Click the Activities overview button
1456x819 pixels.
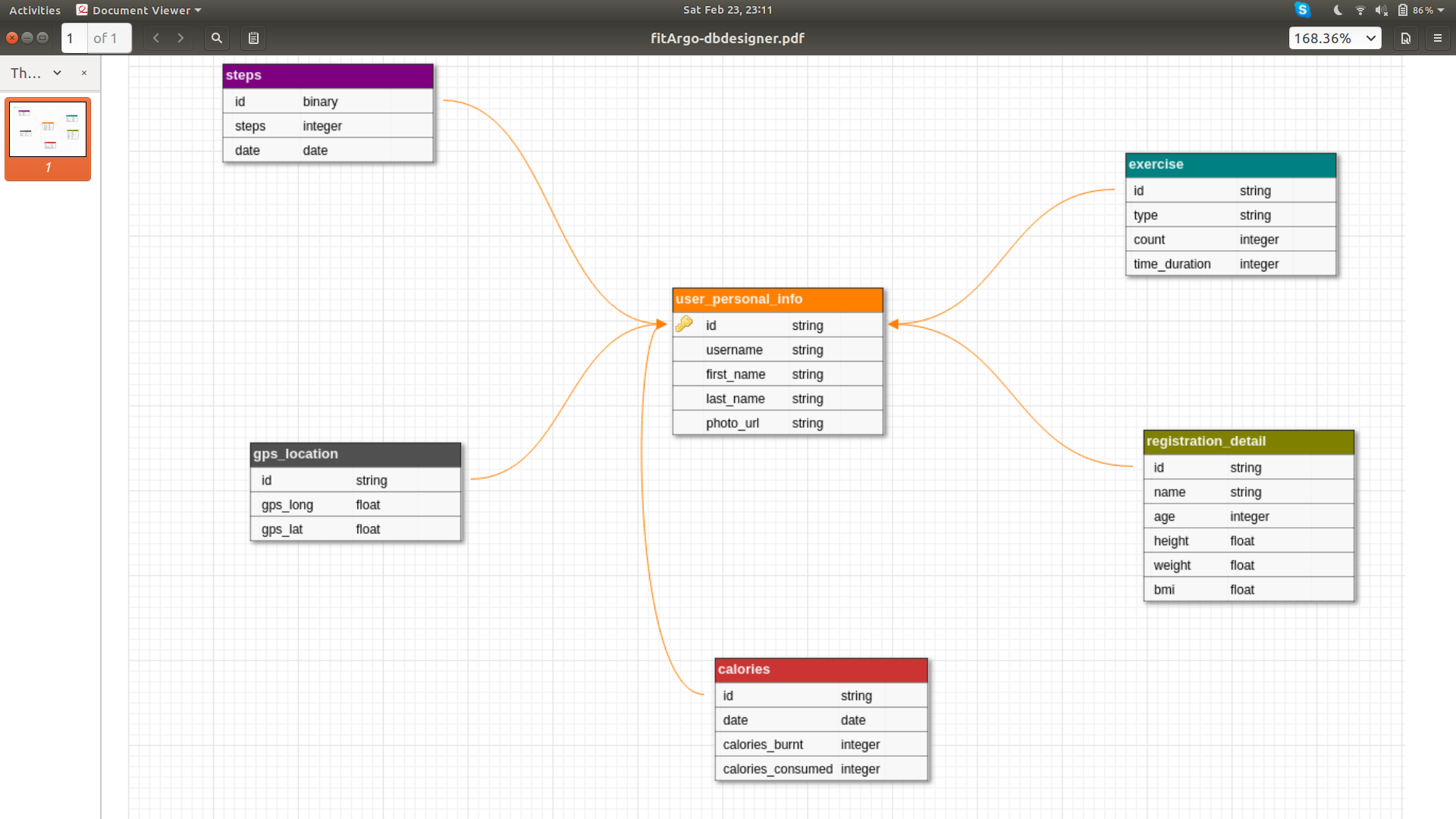coord(35,10)
